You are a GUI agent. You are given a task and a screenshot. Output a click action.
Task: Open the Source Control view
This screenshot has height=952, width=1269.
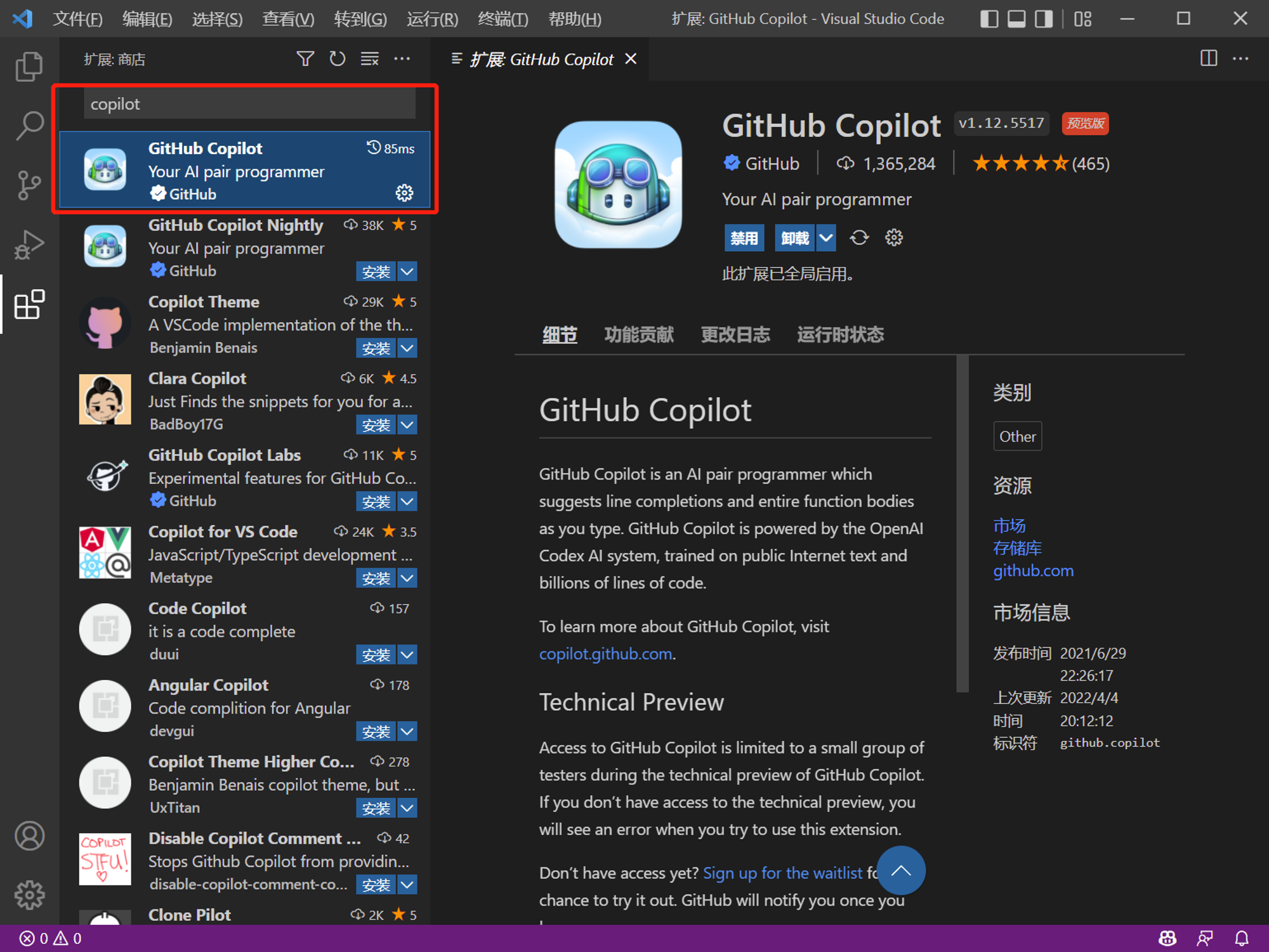tap(29, 185)
